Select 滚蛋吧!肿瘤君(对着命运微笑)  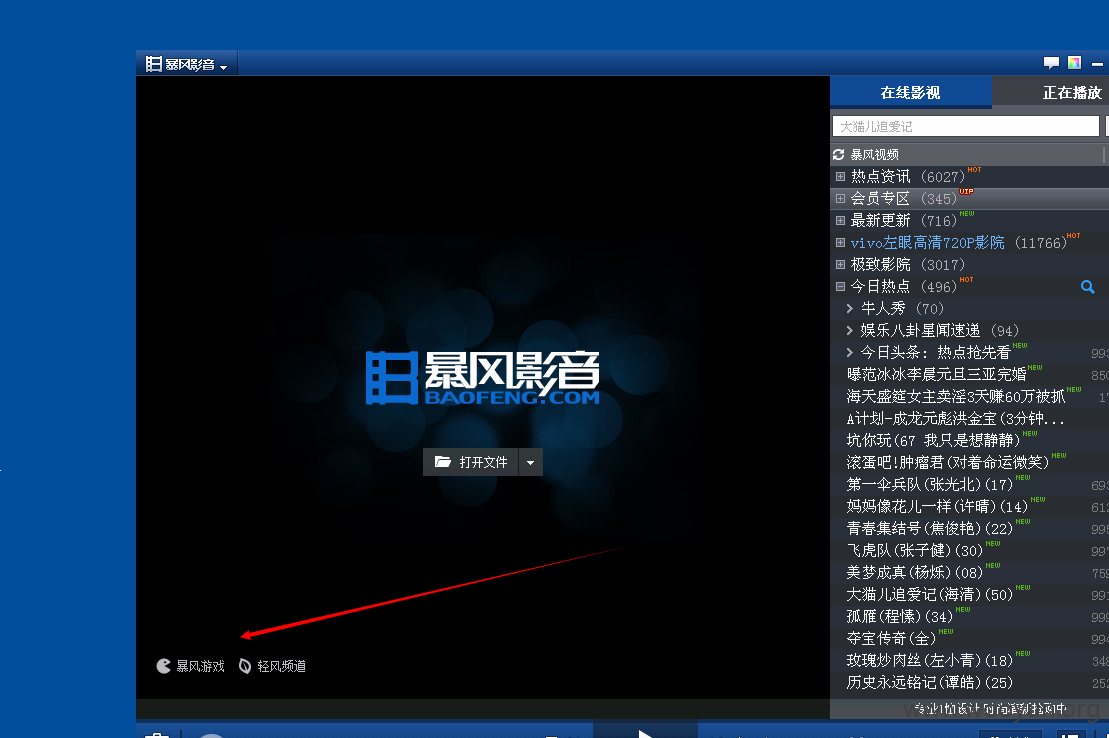(x=948, y=462)
